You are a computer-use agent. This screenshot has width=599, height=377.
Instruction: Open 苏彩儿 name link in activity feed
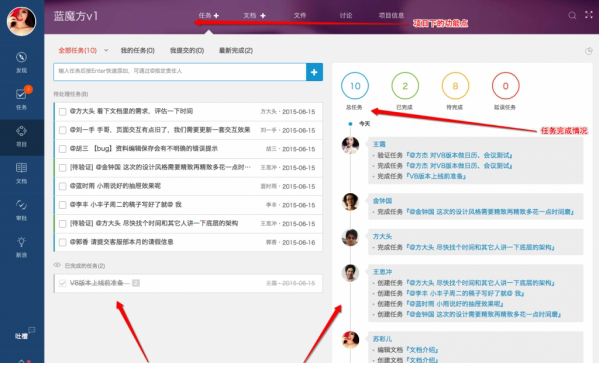click(x=382, y=339)
